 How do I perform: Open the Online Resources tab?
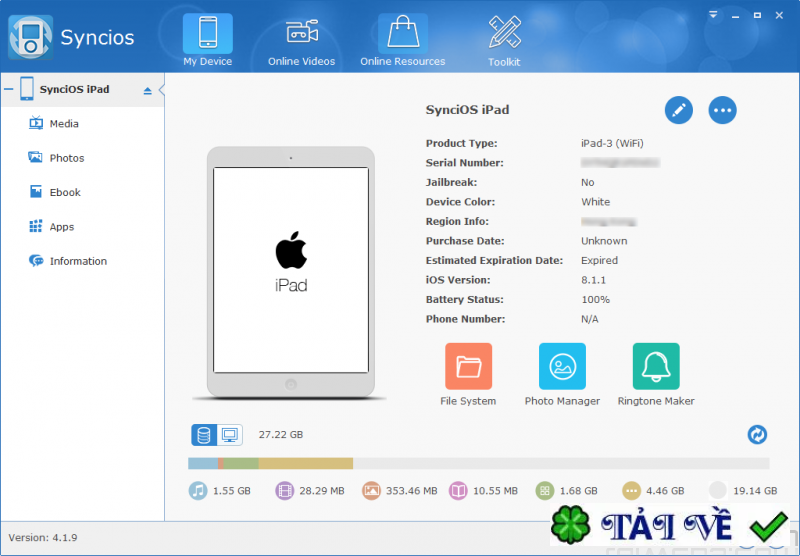403,41
